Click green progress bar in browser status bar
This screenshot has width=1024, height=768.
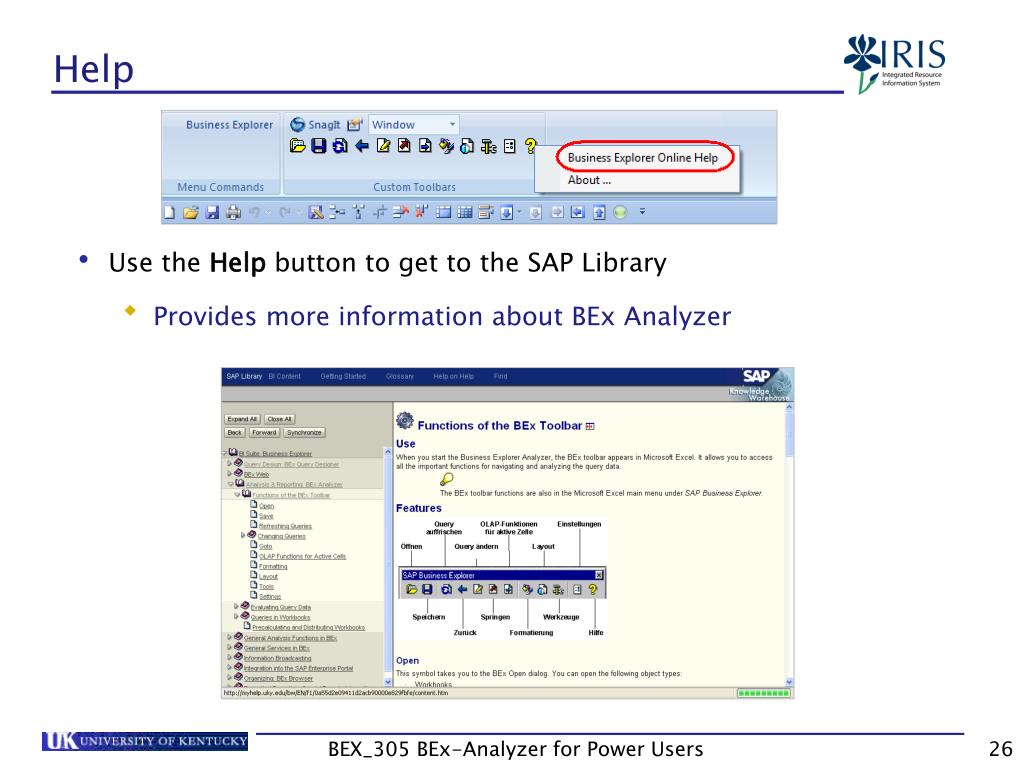click(763, 693)
